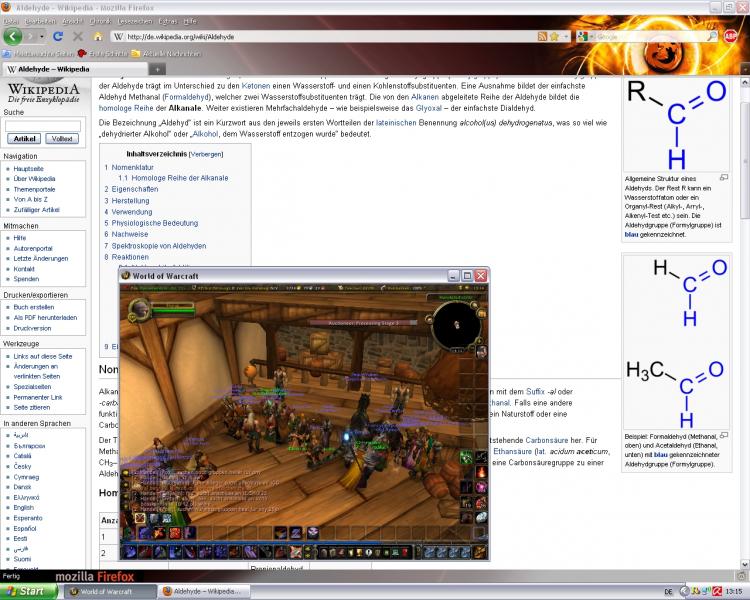Click the Artikel search button

(x=24, y=139)
